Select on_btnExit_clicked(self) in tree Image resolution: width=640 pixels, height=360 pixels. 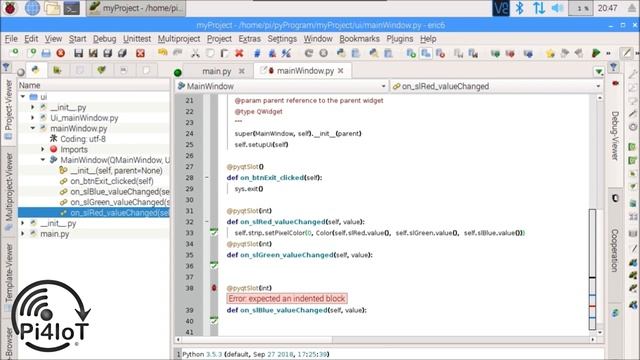[112, 181]
